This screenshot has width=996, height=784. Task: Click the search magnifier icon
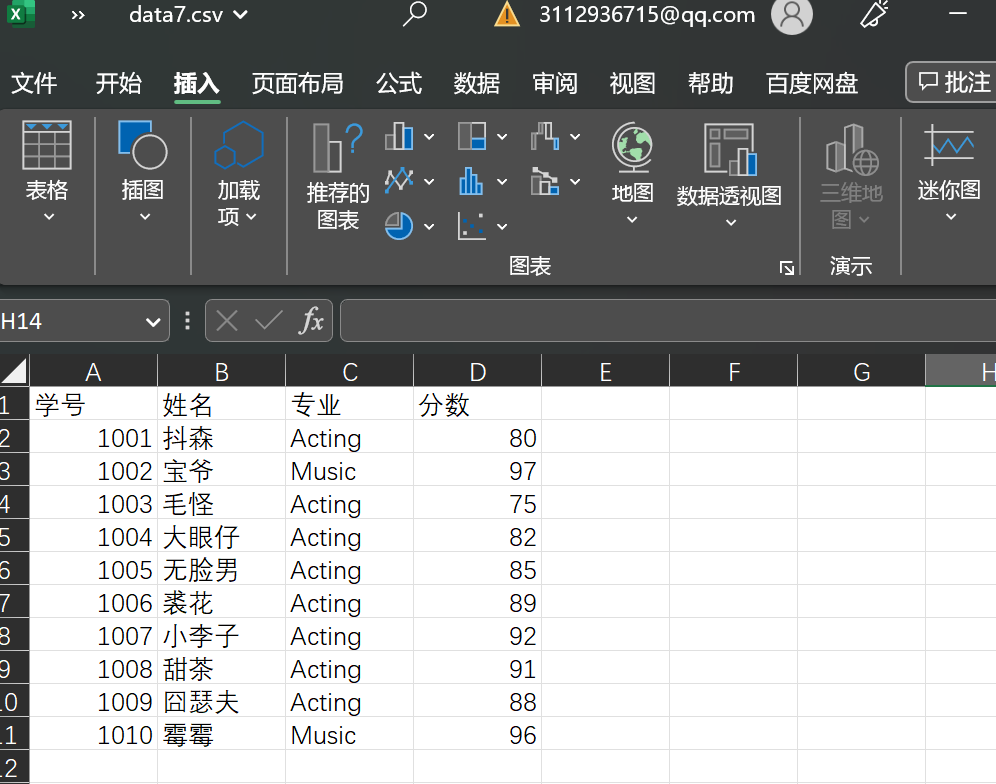(x=415, y=14)
